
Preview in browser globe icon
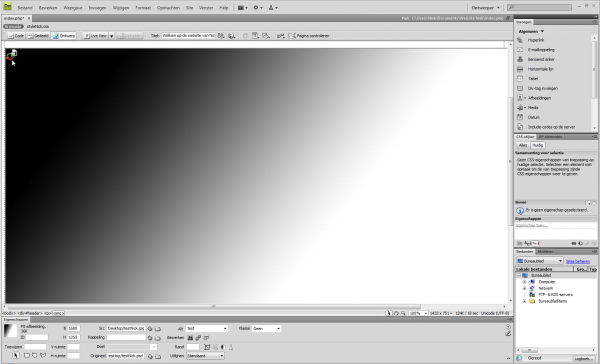coord(232,36)
